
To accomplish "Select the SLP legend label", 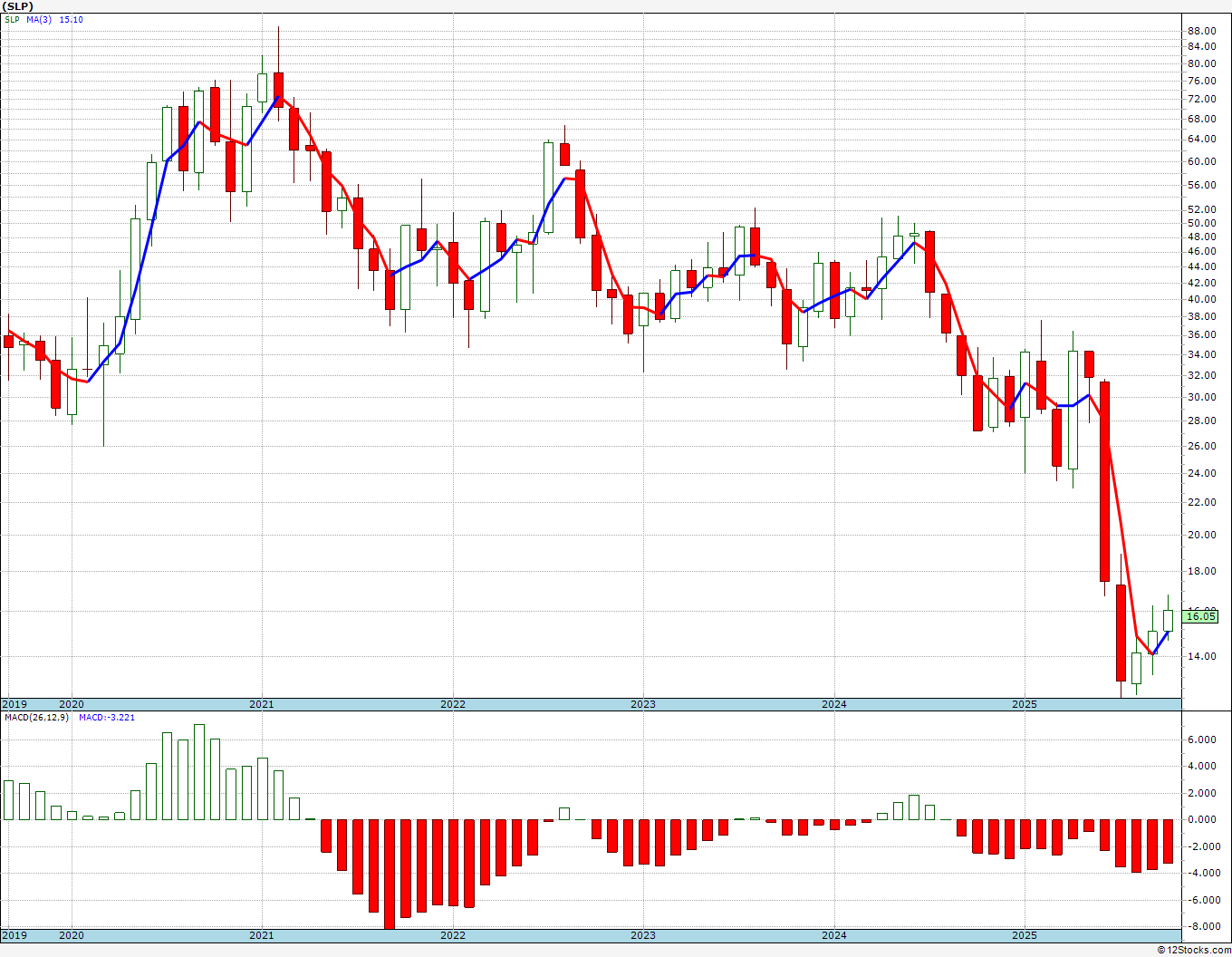I will pos(12,19).
